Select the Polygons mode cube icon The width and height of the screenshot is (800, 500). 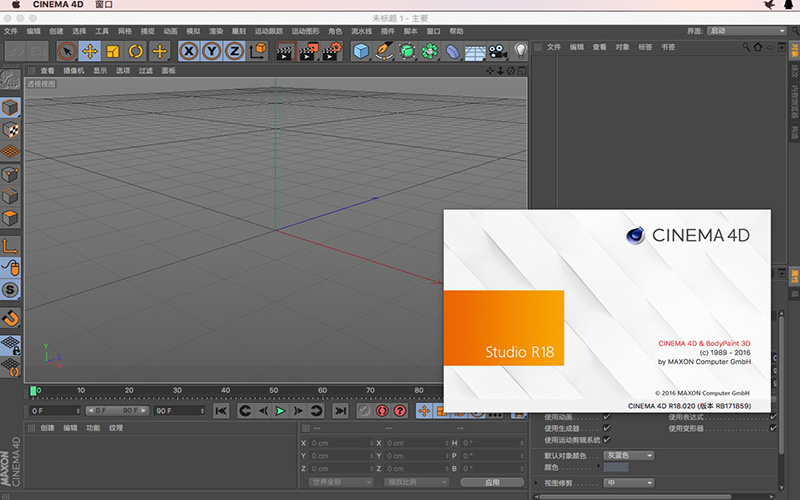point(10,218)
